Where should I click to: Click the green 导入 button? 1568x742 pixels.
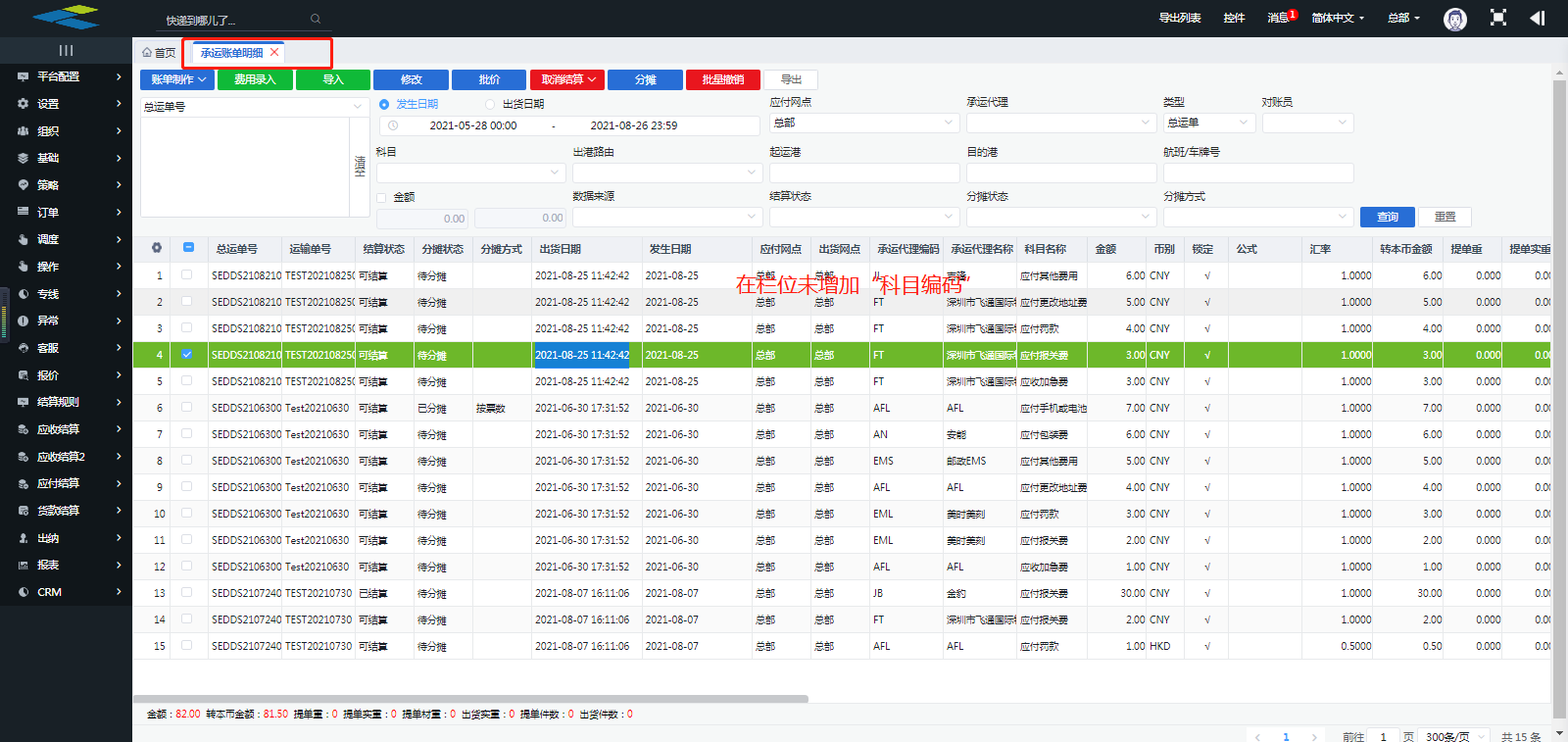pyautogui.click(x=333, y=79)
